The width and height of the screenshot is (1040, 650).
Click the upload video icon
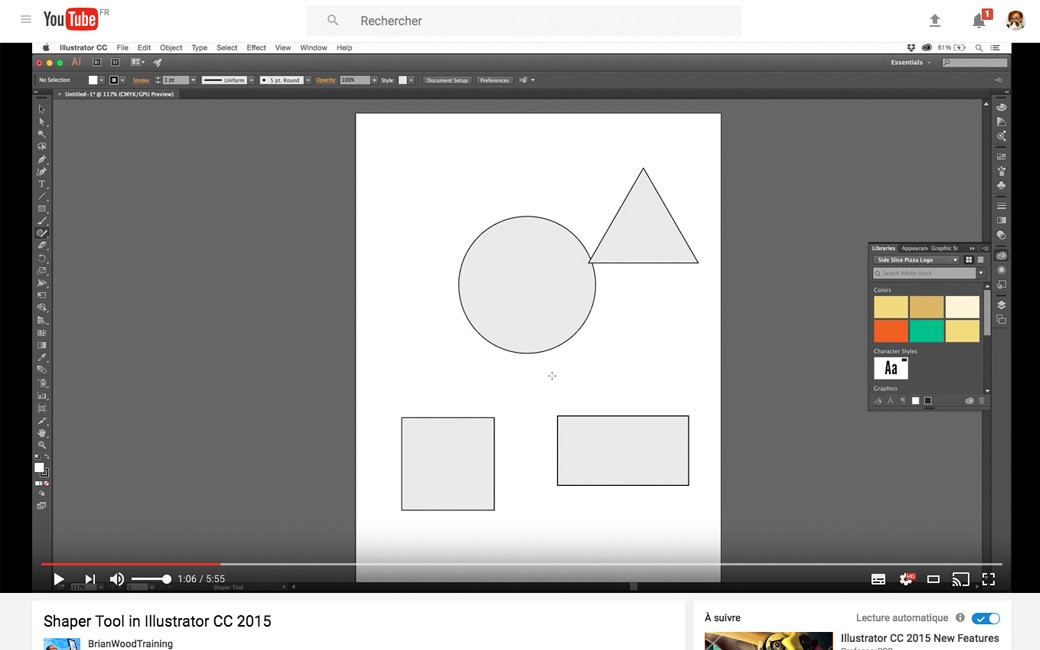[x=935, y=20]
